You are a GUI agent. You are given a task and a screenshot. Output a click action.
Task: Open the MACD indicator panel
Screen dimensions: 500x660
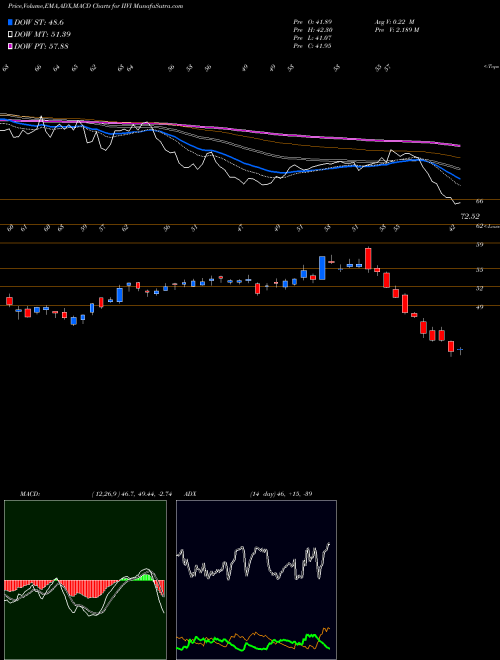click(85, 580)
